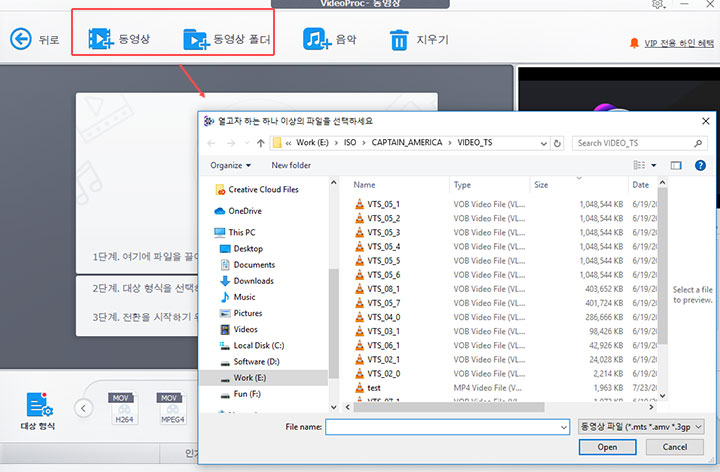Viewport: 720px width, 472px height.
Task: Close the file selection dialog
Action: coord(706,121)
